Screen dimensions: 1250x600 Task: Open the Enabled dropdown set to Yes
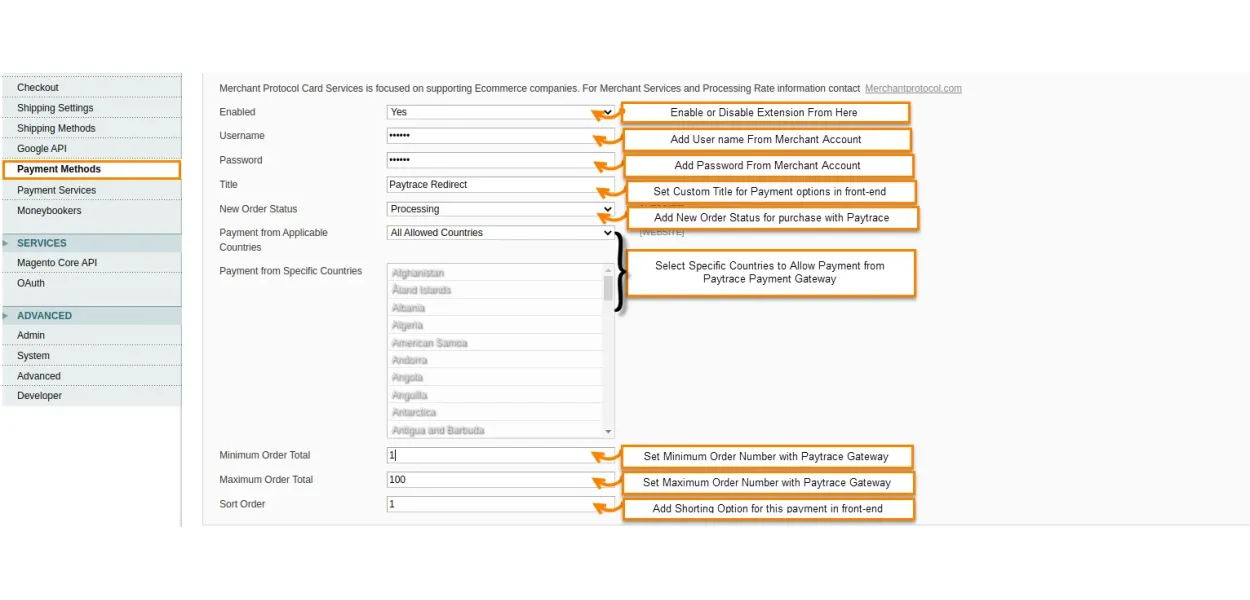click(498, 112)
